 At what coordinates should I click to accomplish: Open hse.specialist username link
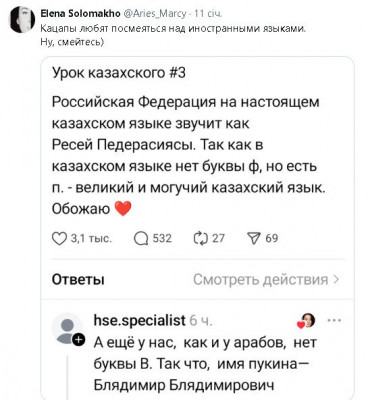[139, 321]
